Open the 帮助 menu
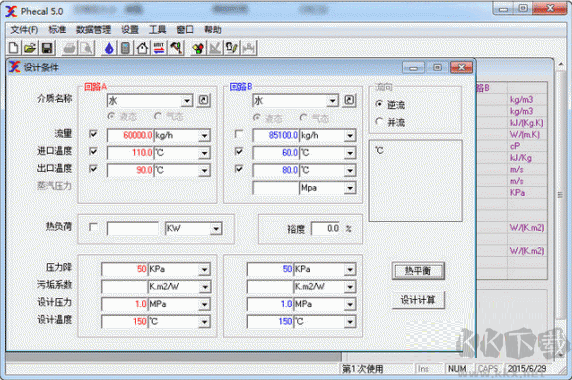572x380 pixels. coord(213,30)
